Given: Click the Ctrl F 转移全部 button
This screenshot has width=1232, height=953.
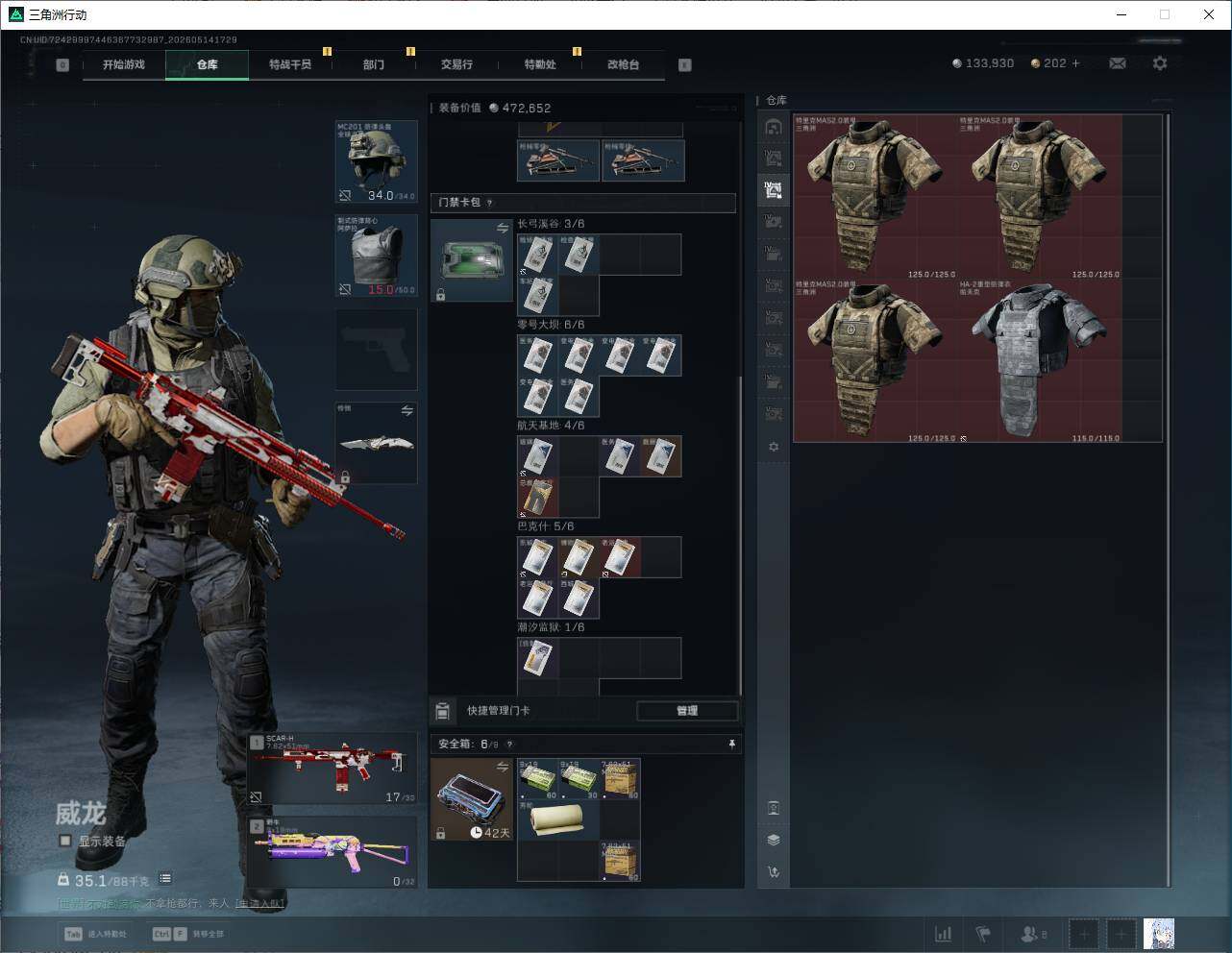Looking at the screenshot, I should [187, 934].
